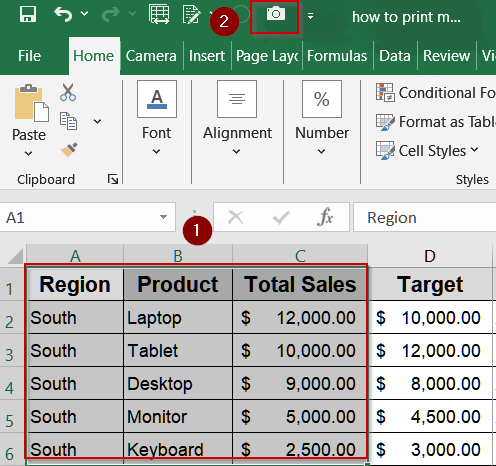The image size is (496, 466).
Task: Click the Cut scissors icon
Action: coord(68,92)
